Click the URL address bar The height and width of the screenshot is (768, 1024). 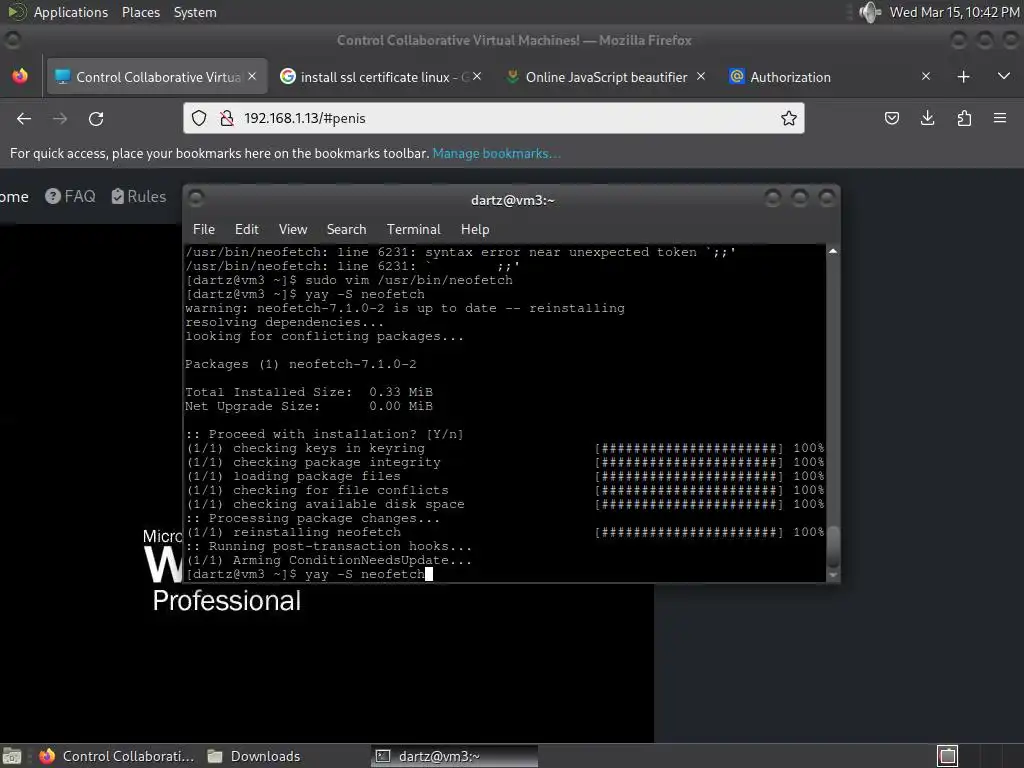pos(494,118)
